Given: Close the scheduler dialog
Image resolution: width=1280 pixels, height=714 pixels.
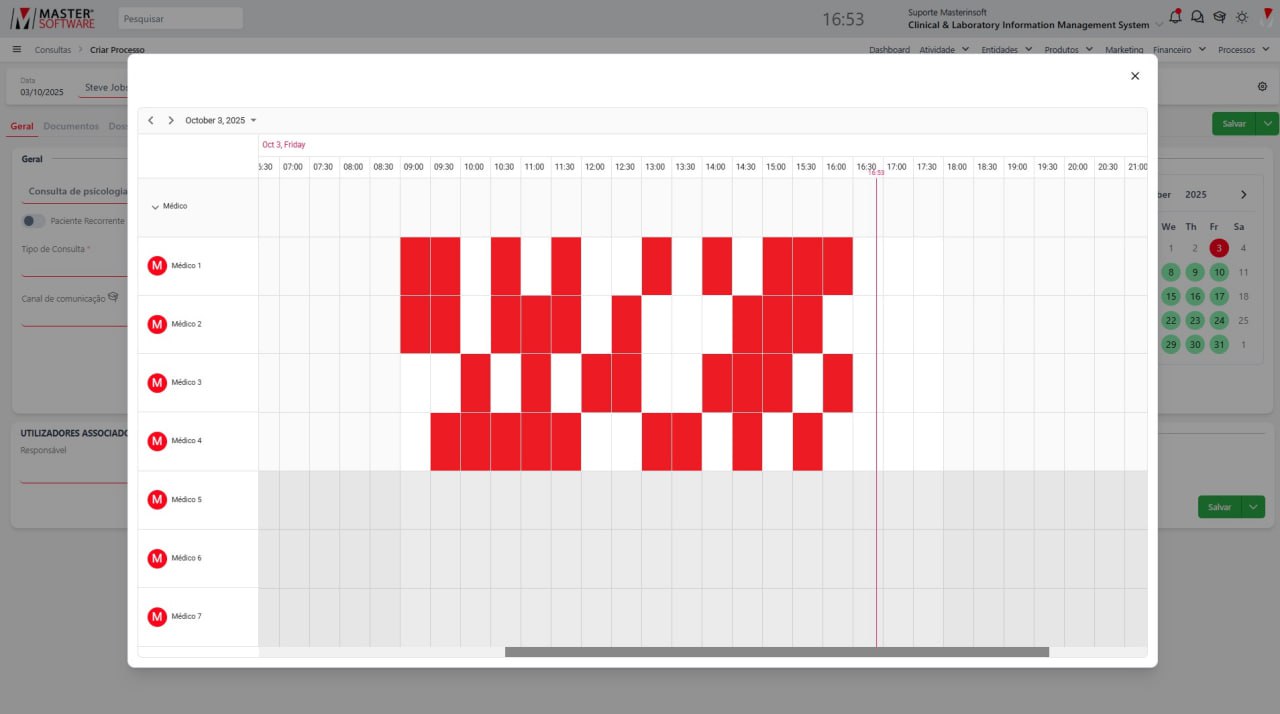Looking at the screenshot, I should point(1135,76).
